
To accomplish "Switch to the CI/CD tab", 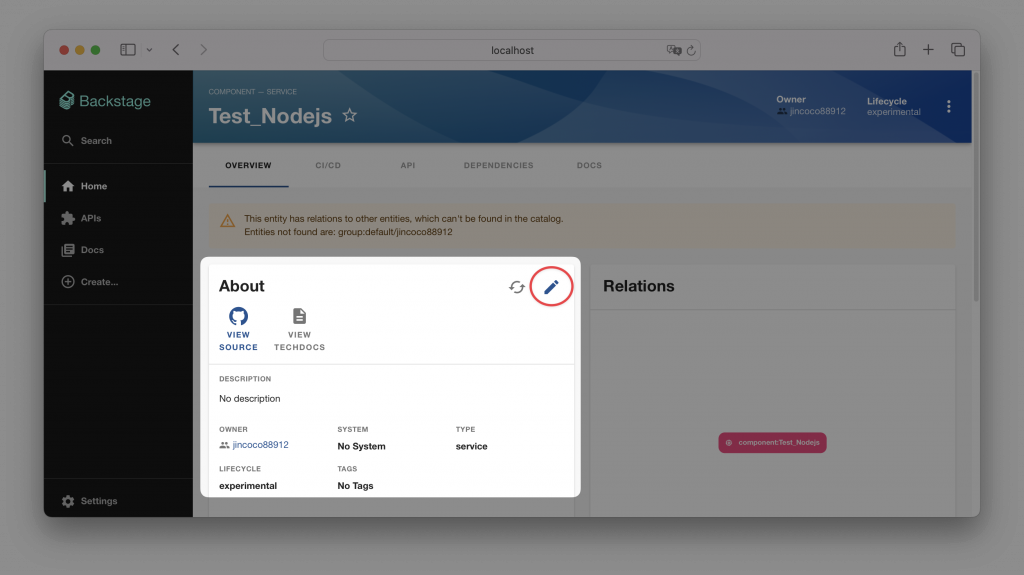I will click(x=328, y=165).
